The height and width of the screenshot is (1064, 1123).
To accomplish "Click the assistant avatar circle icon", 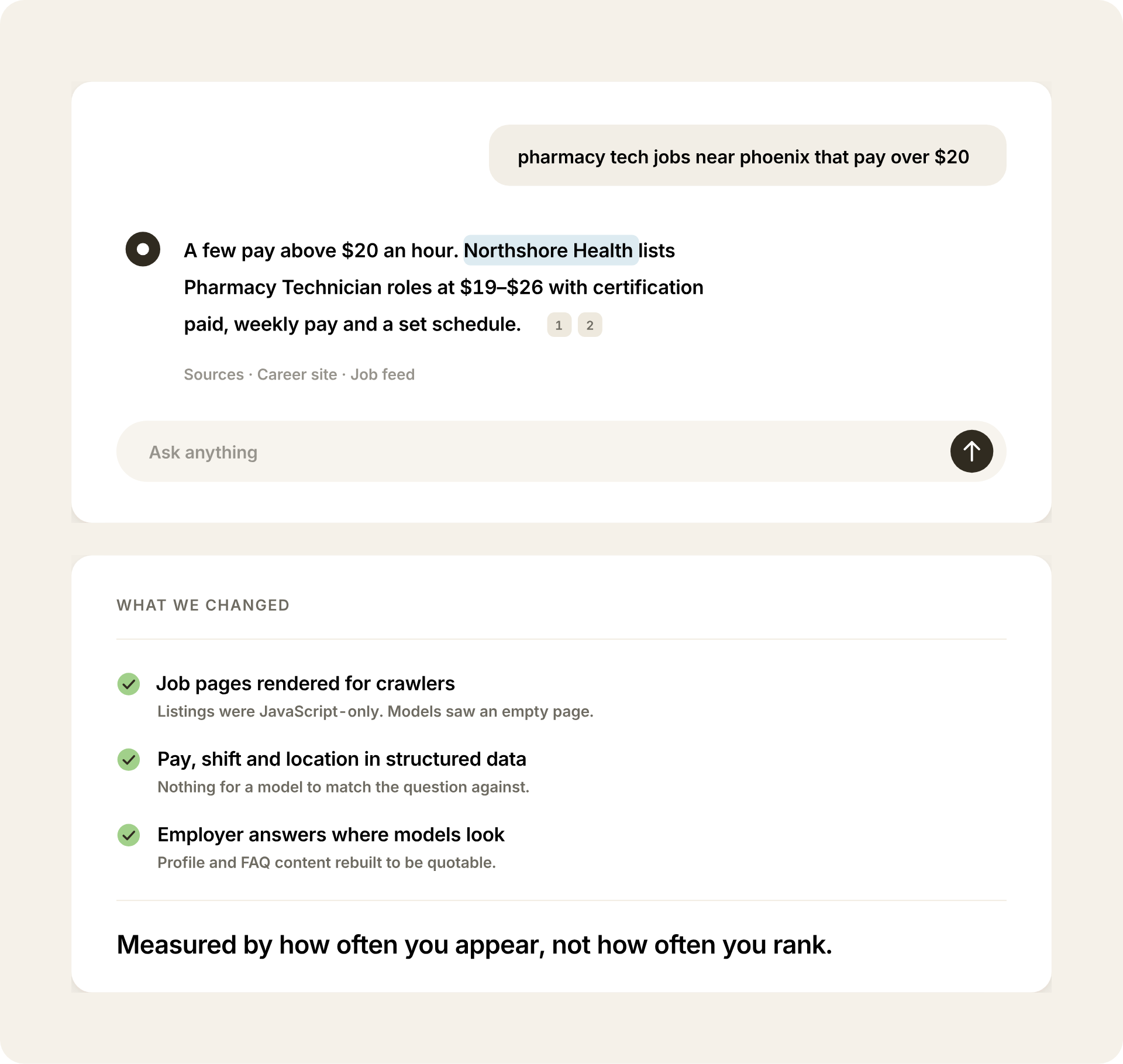I will [143, 249].
